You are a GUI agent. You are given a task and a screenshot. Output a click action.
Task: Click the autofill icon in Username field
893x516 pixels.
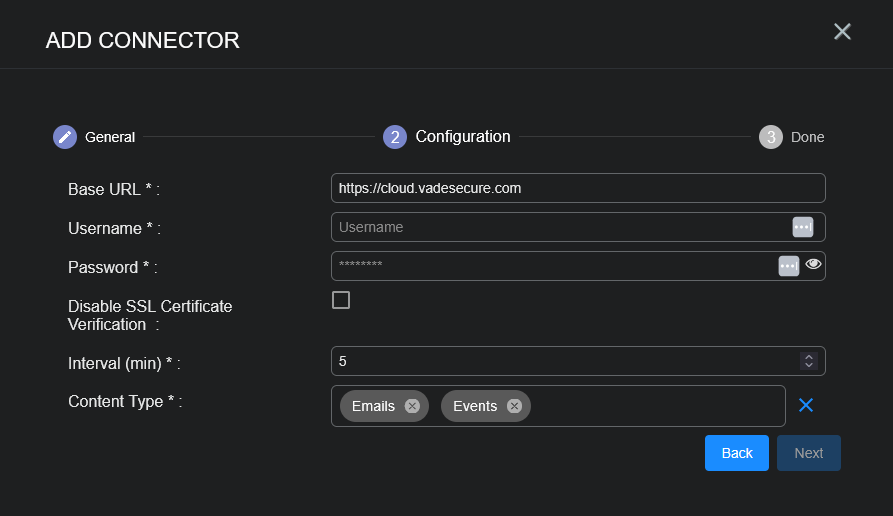click(802, 227)
